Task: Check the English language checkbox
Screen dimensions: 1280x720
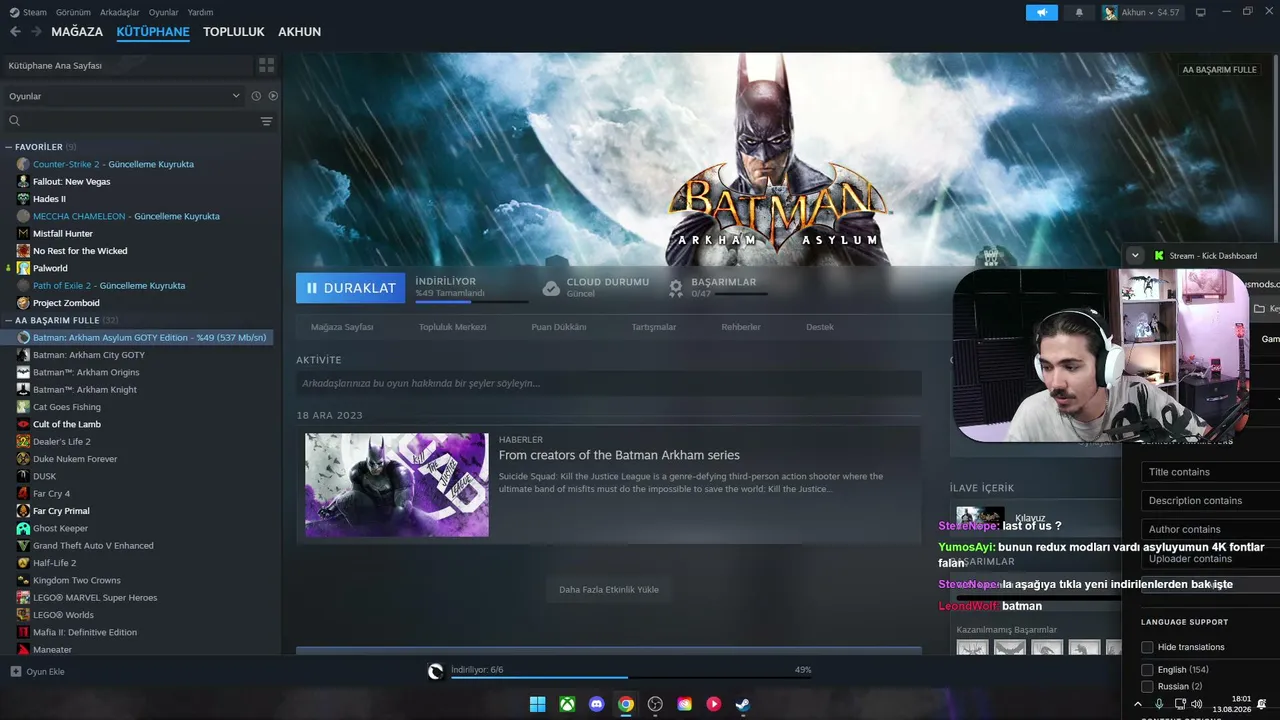Action: click(x=1147, y=670)
